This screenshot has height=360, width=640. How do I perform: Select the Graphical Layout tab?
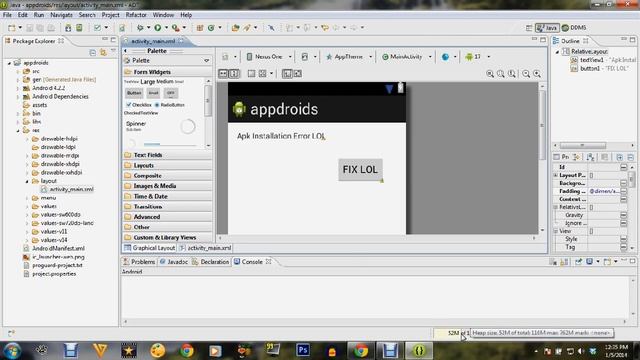tap(150, 248)
